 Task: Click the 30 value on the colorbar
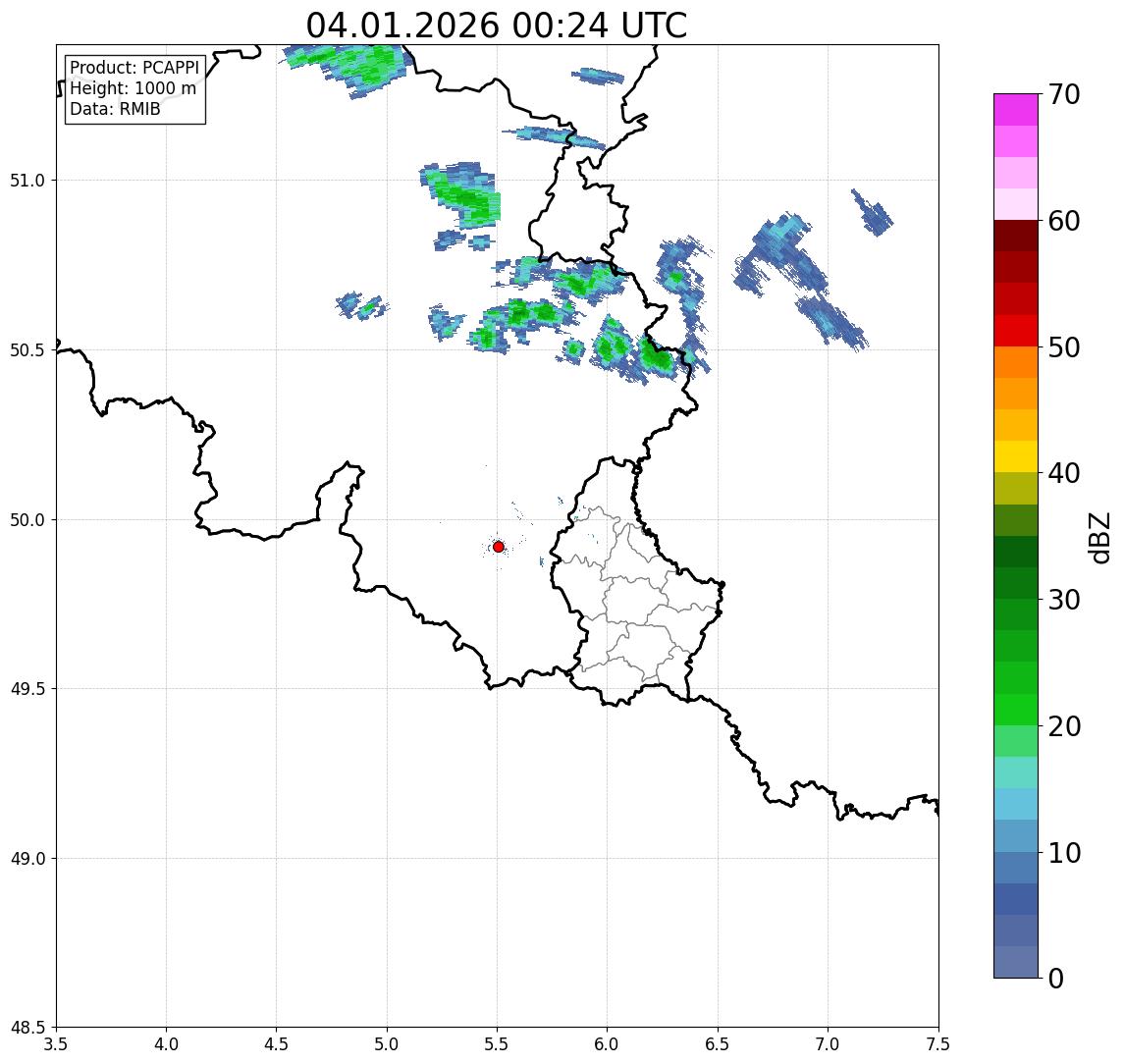point(1064,600)
